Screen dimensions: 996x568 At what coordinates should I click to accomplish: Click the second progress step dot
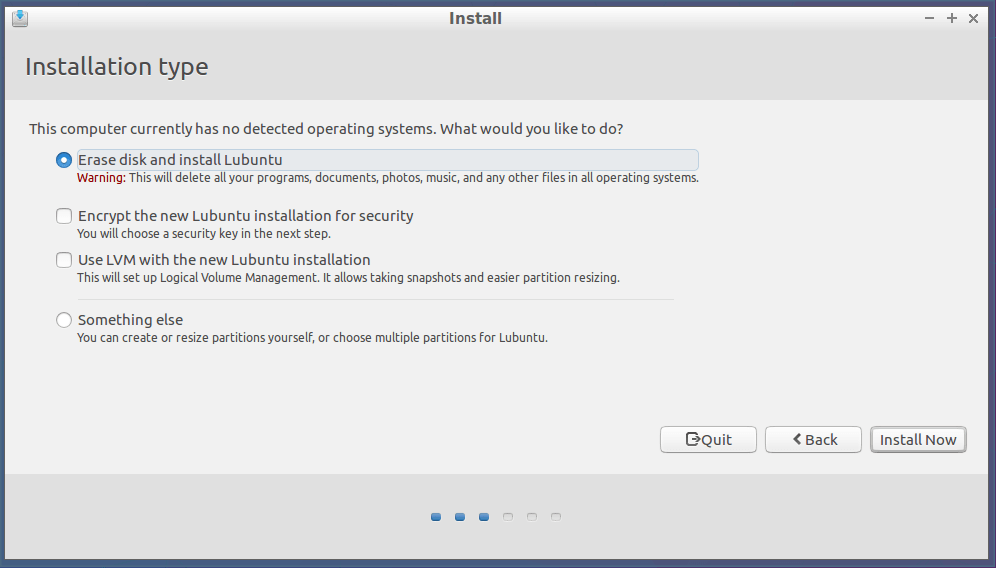click(460, 517)
